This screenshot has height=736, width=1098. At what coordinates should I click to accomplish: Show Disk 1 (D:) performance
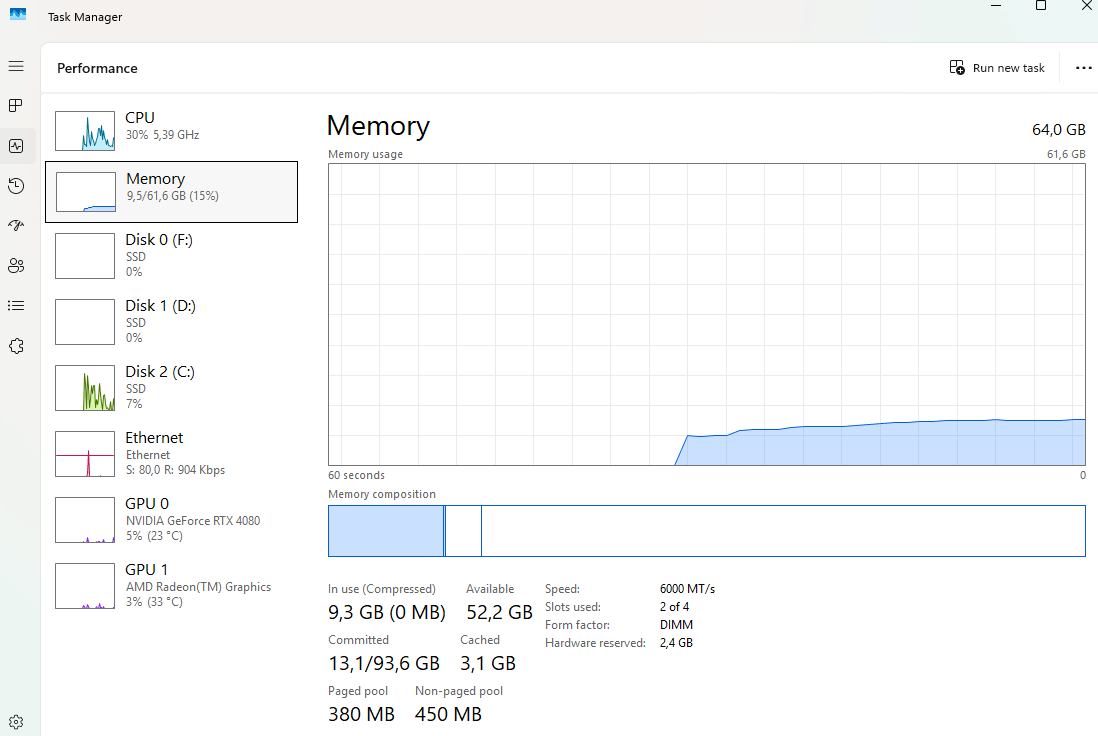coord(171,321)
